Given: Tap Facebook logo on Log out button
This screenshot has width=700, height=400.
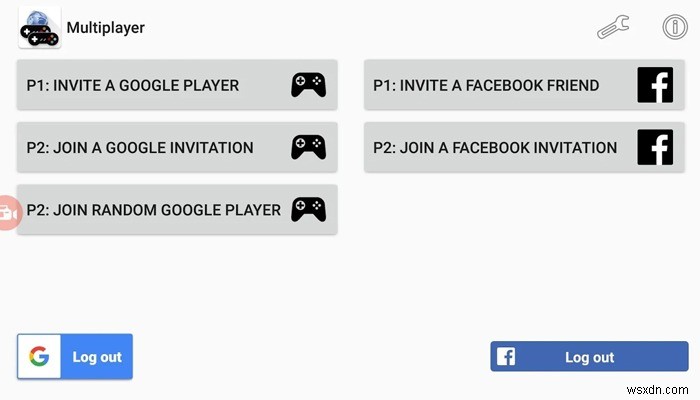Looking at the screenshot, I should point(506,357).
